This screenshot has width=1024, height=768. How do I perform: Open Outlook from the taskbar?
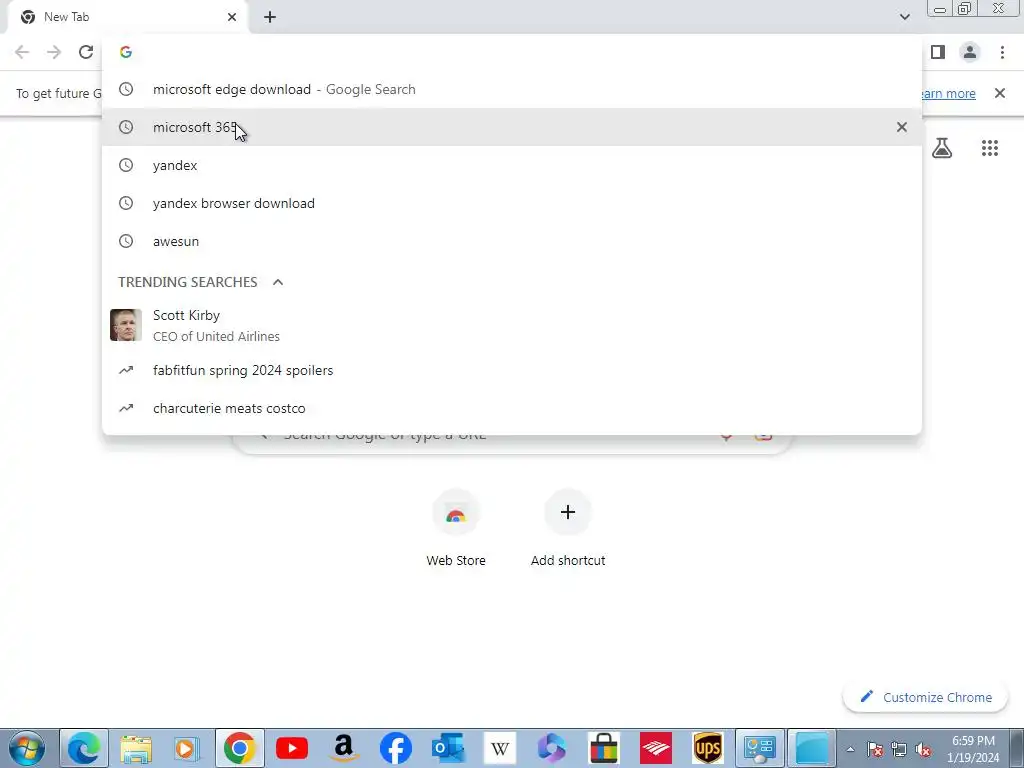(x=448, y=748)
